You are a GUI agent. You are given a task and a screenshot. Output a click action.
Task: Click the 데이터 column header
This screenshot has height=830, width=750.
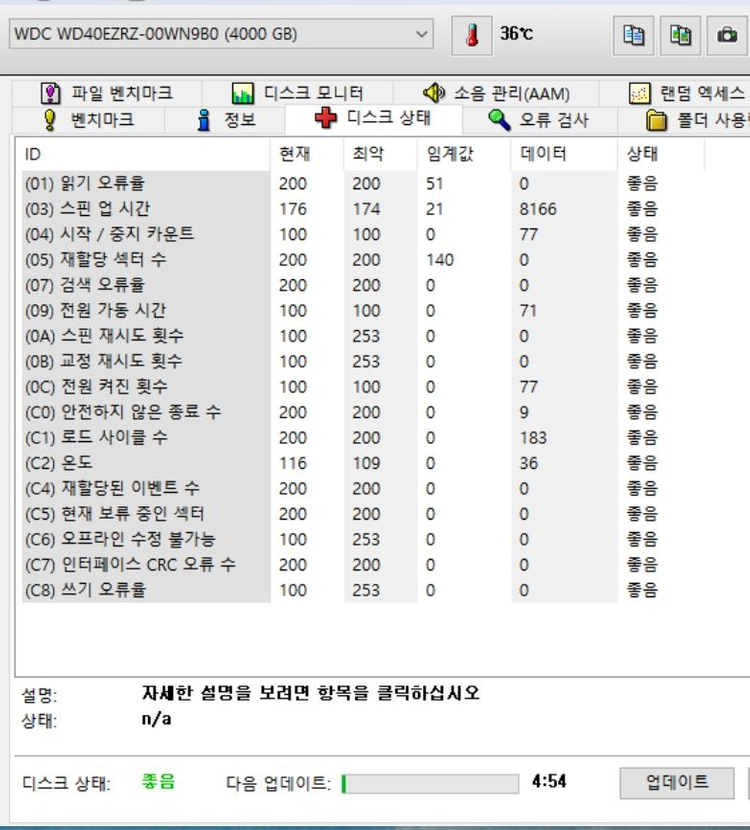coord(564,154)
